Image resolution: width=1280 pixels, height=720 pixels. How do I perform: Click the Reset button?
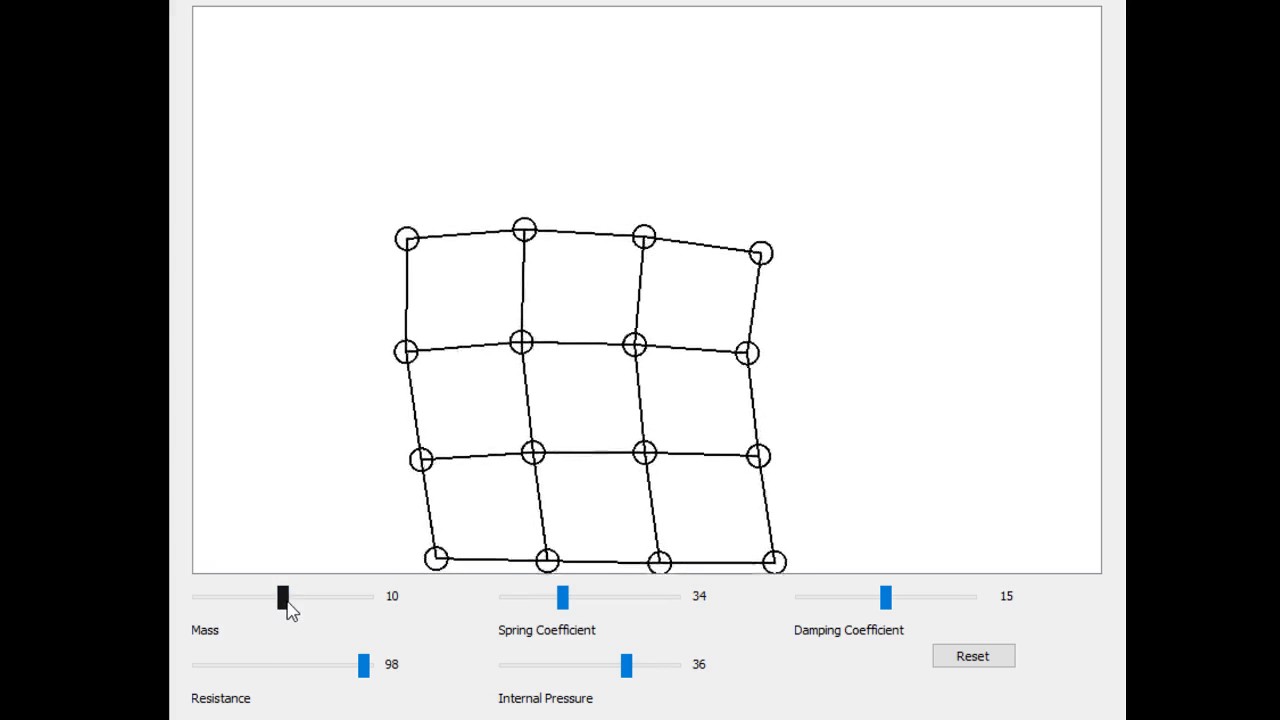[973, 656]
